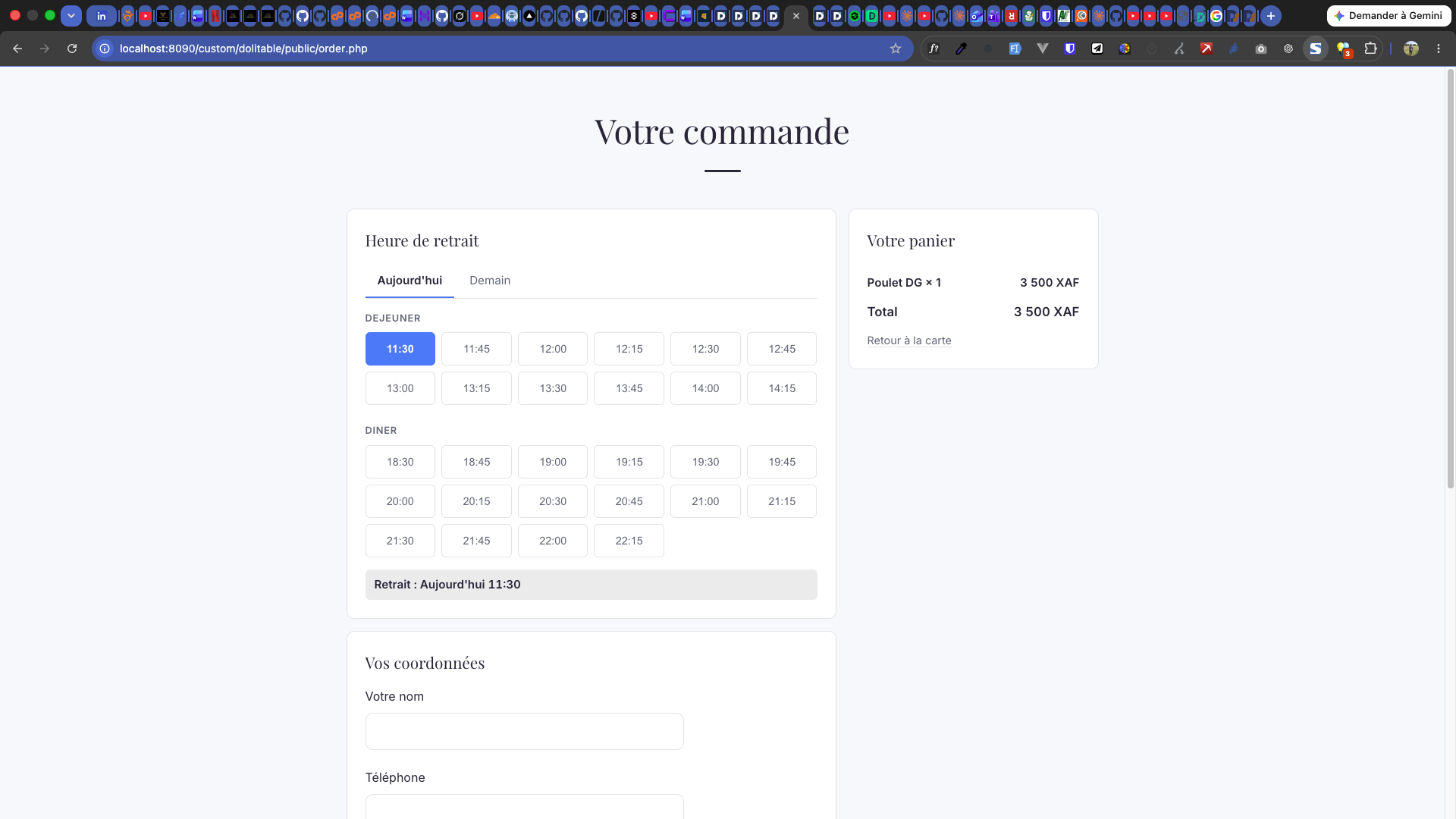Screen dimensions: 1456x819
Task: Open the user profile avatar menu
Action: coord(1411,49)
